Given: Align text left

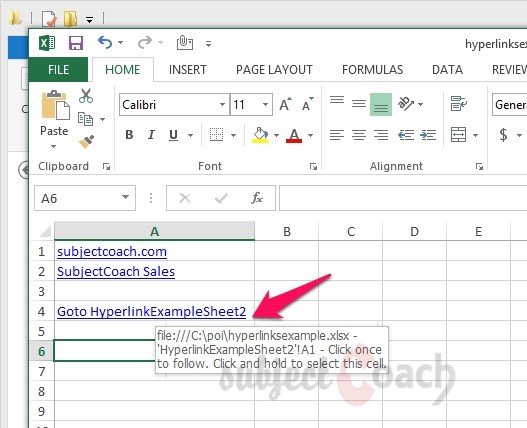Looking at the screenshot, I should click(337, 135).
